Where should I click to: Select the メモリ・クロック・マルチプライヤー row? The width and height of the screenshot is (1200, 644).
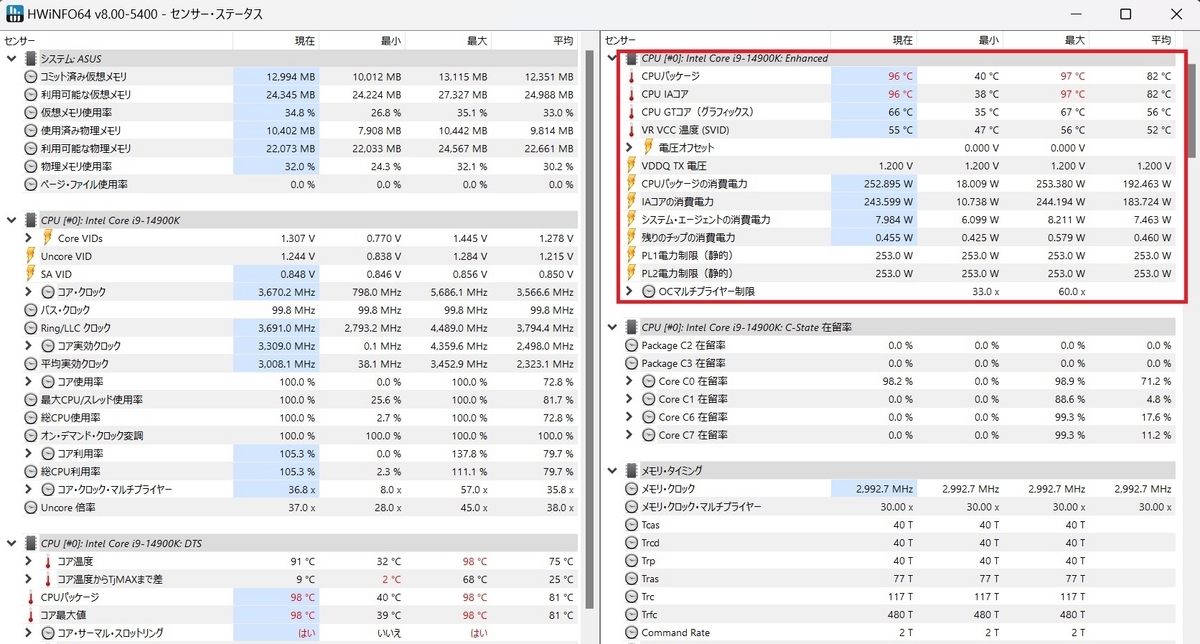(890, 507)
